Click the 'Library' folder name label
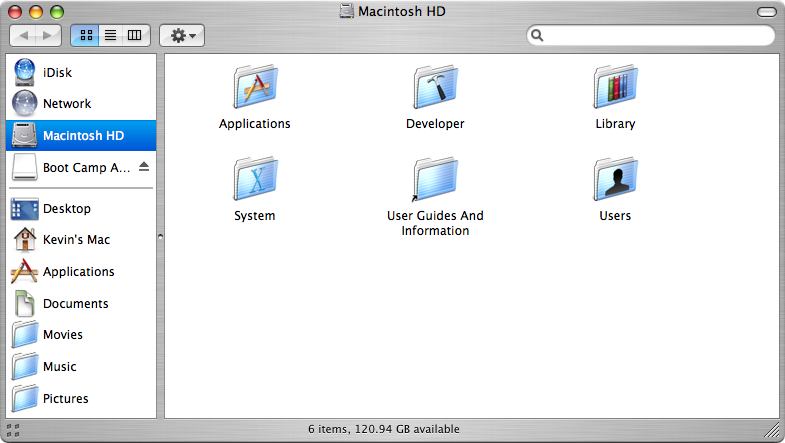The image size is (785, 443). coord(615,124)
